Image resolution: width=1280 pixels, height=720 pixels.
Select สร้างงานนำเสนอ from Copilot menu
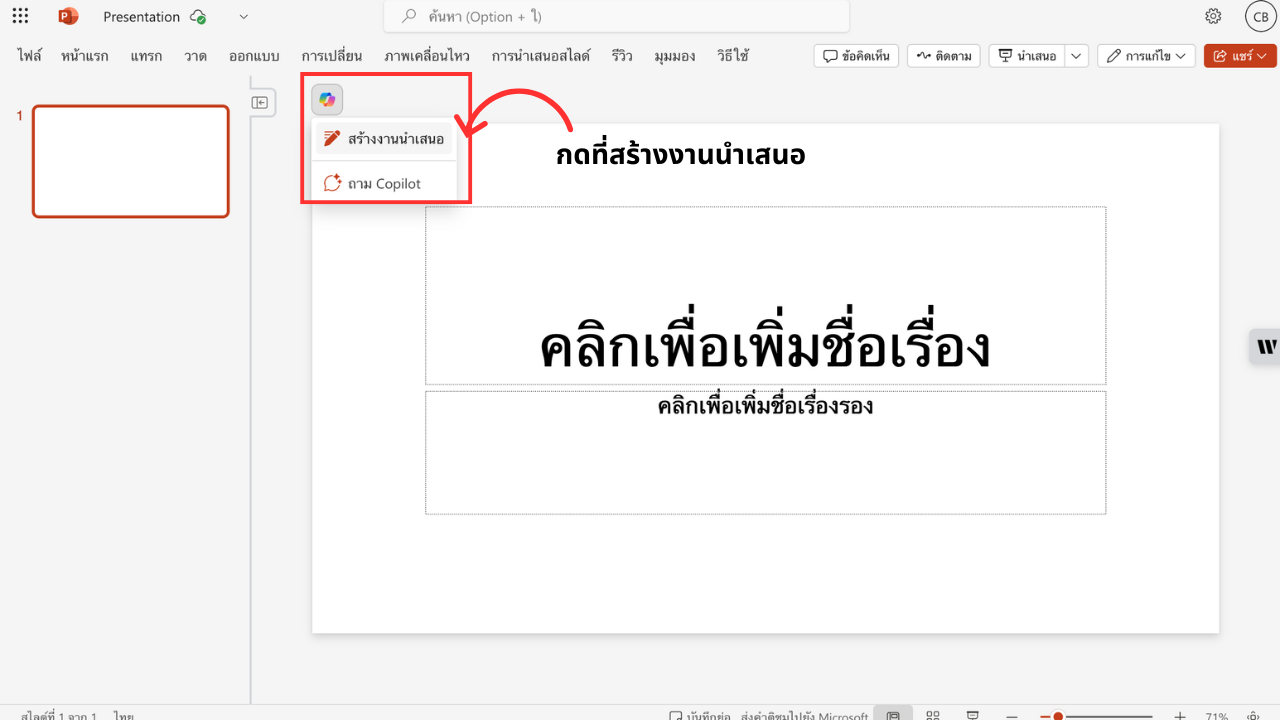pyautogui.click(x=384, y=139)
